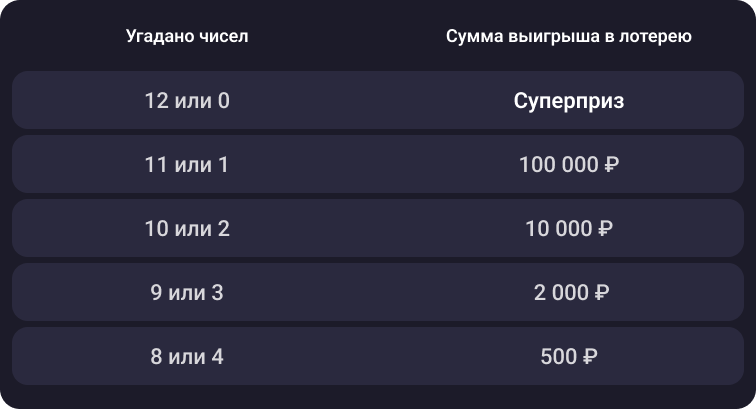Click the ruble sign after 10 000
The width and height of the screenshot is (756, 409).
605,229
